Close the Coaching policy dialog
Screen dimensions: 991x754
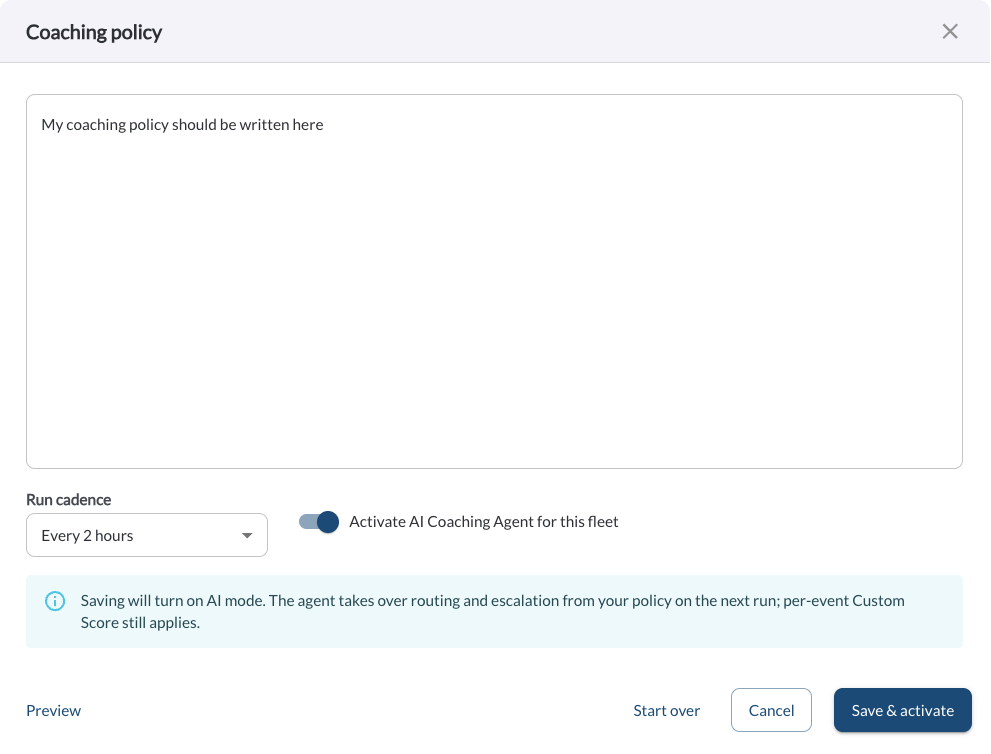tap(949, 32)
